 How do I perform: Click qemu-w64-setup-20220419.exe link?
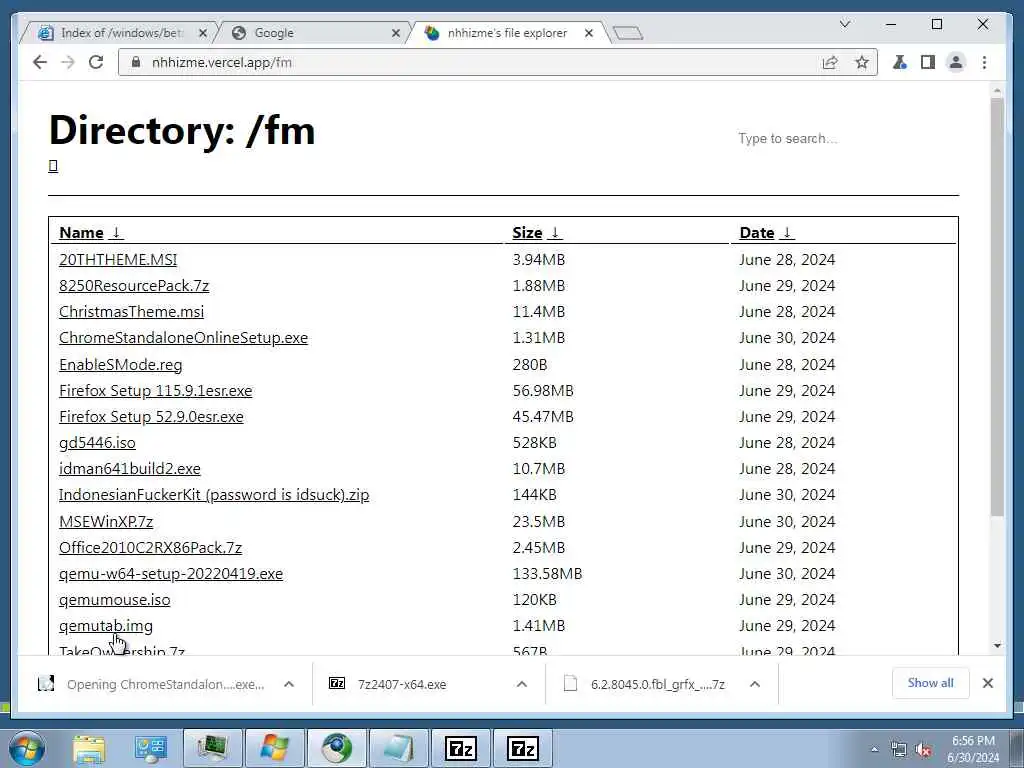(171, 574)
